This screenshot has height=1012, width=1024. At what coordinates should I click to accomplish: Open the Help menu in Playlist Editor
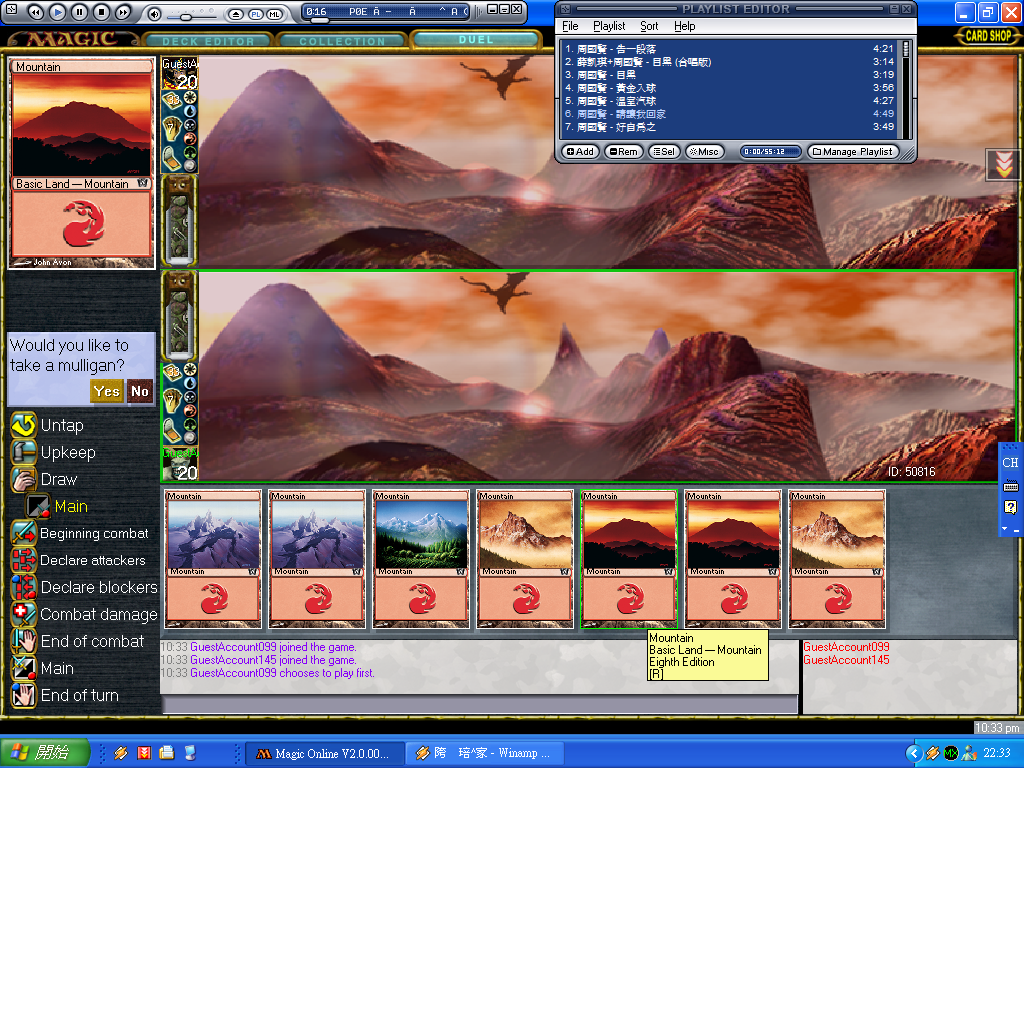[684, 26]
